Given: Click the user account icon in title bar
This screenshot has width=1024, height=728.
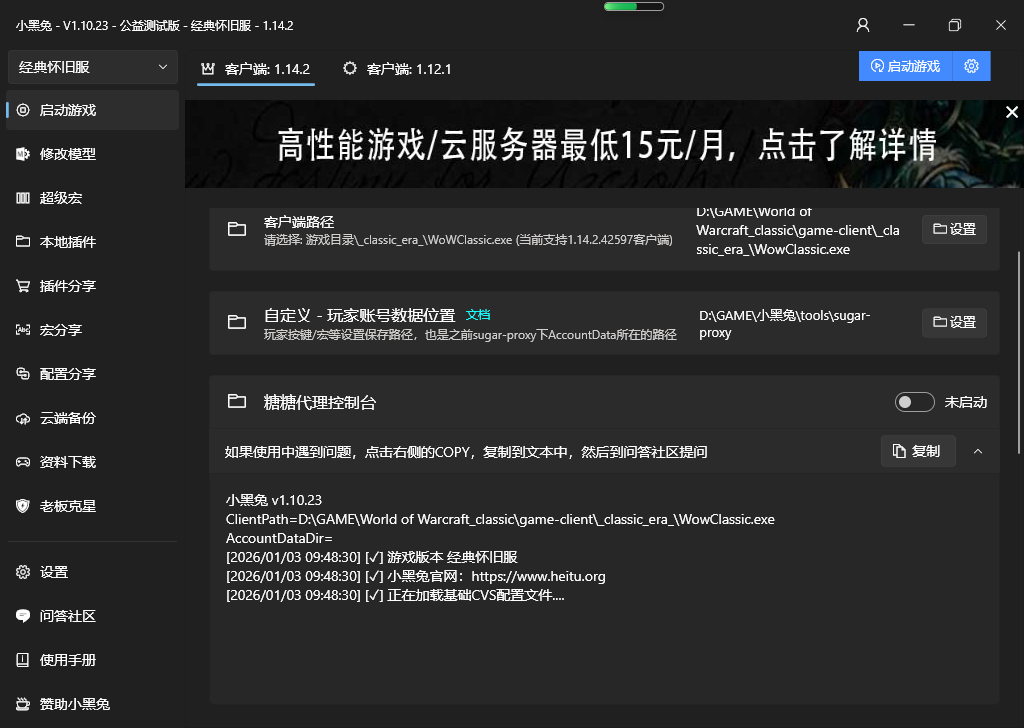Looking at the screenshot, I should 863,25.
